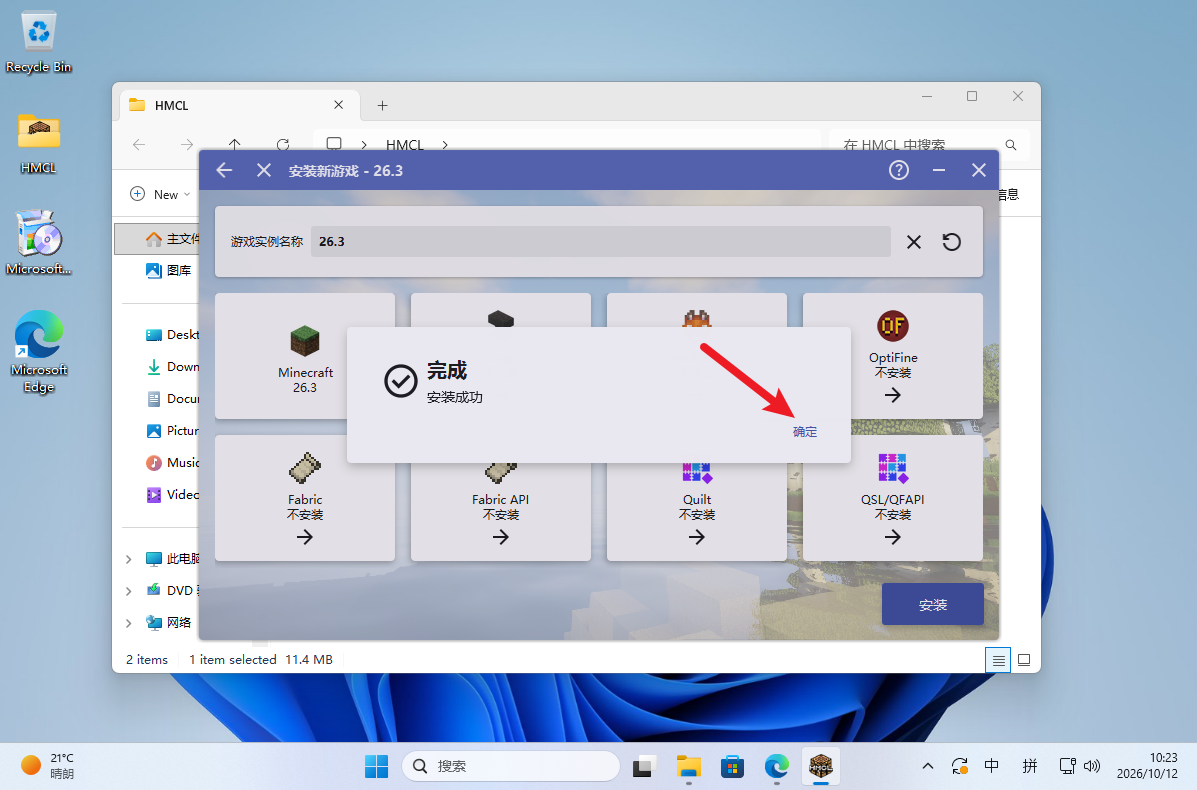Click the back arrow in HMCL title bar
1197x790 pixels.
(224, 170)
